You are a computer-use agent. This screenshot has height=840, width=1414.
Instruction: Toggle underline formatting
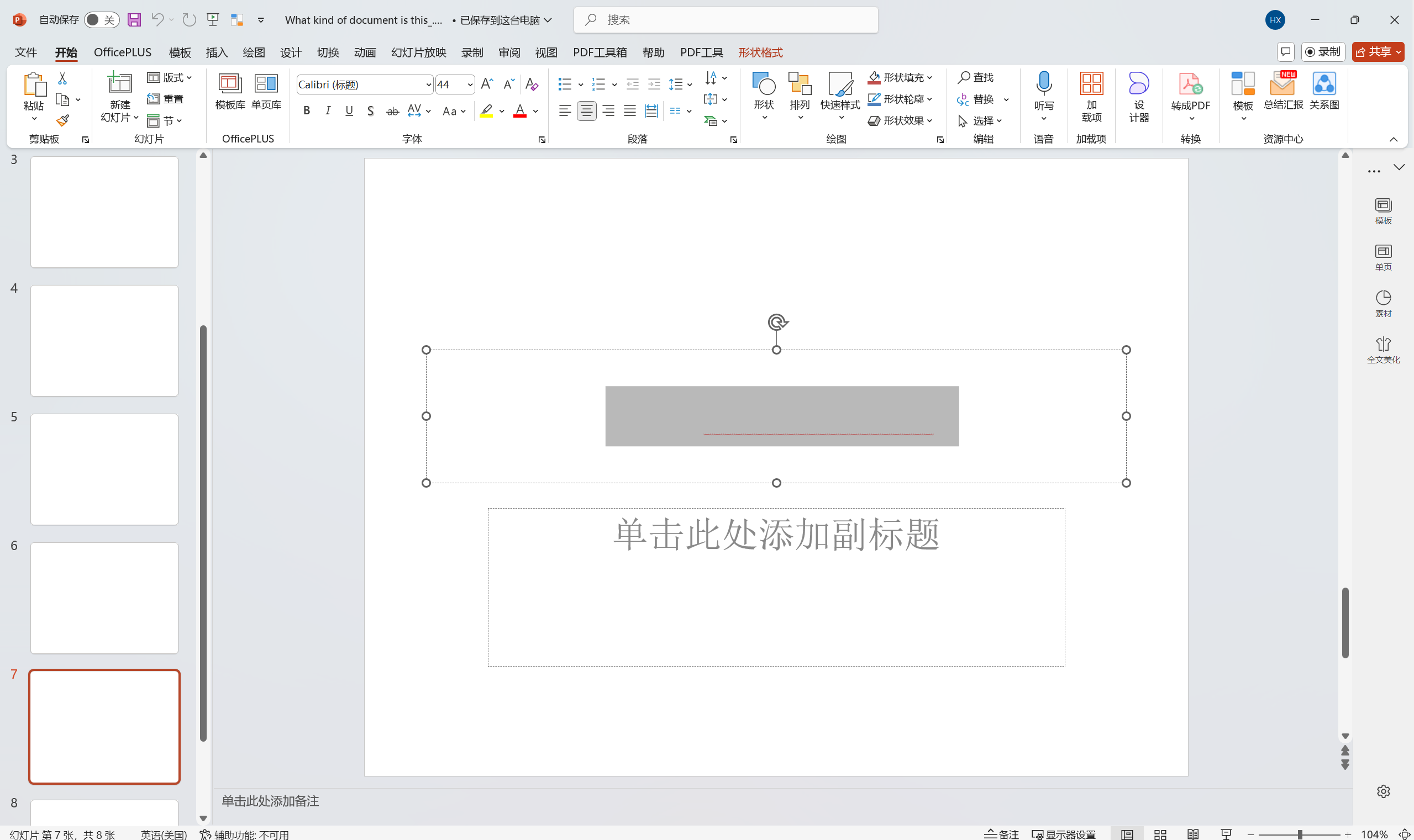(x=349, y=111)
